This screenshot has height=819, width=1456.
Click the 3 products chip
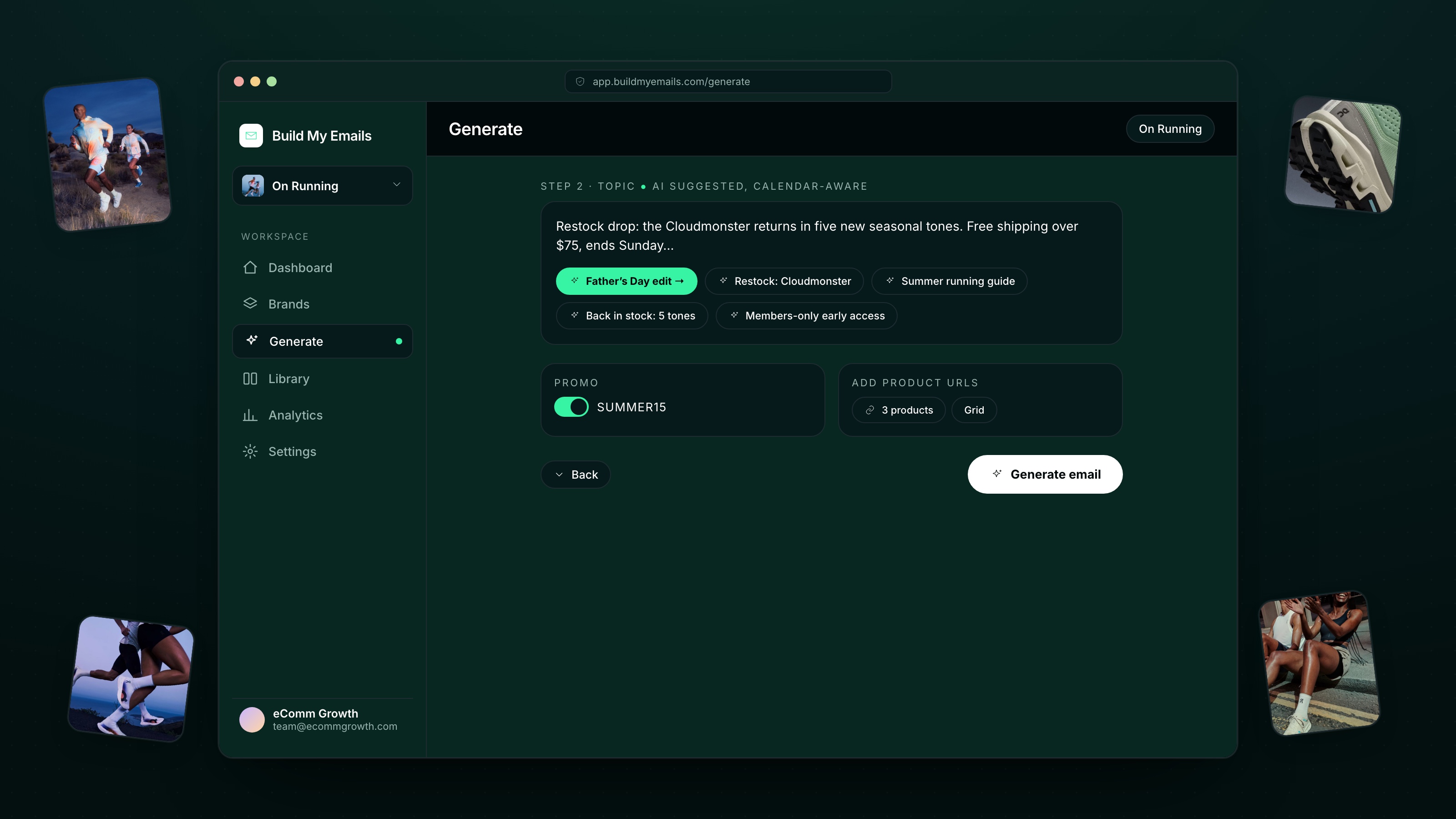click(899, 410)
